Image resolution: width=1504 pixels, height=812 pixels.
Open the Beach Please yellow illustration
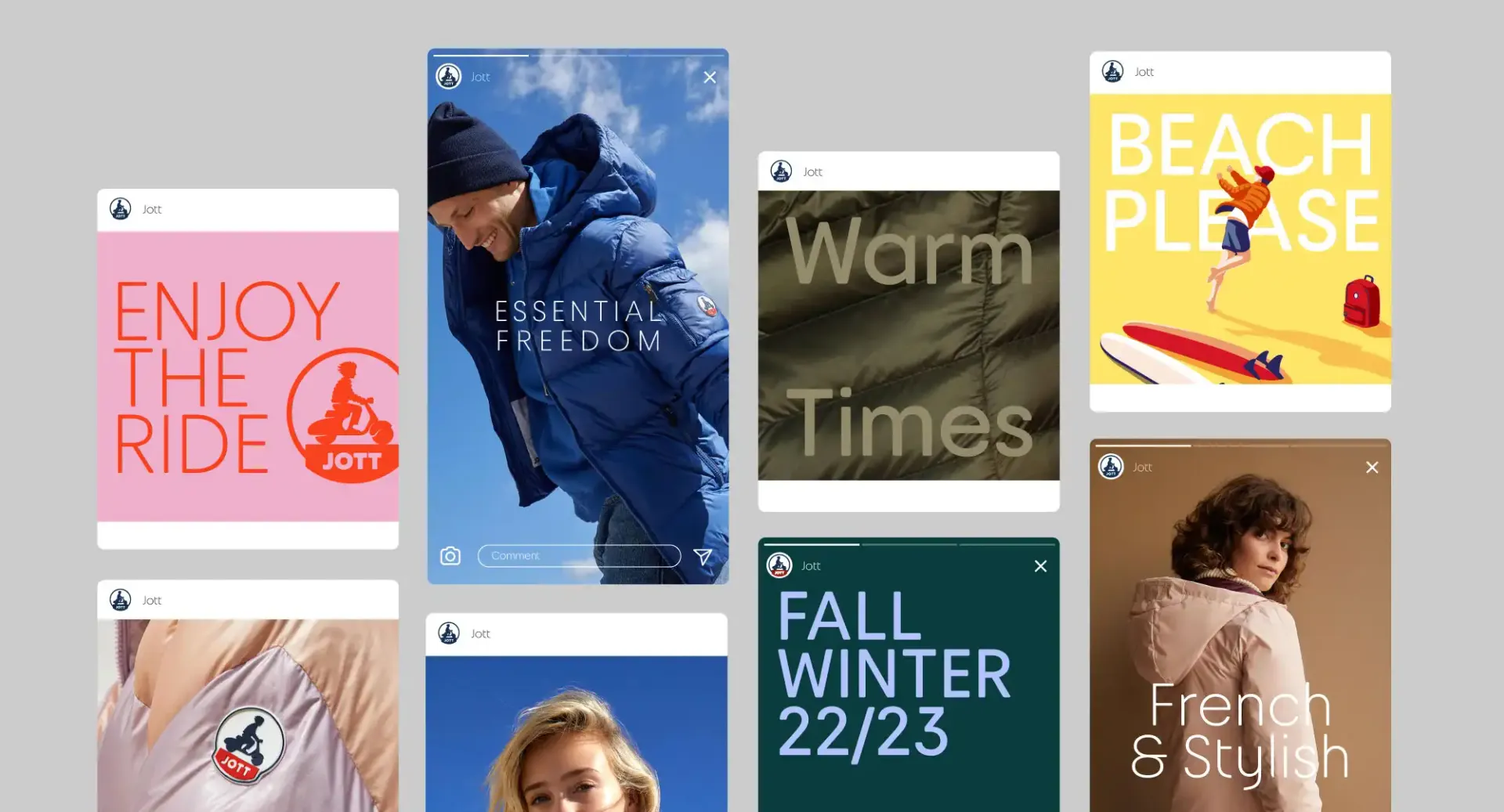tap(1240, 239)
